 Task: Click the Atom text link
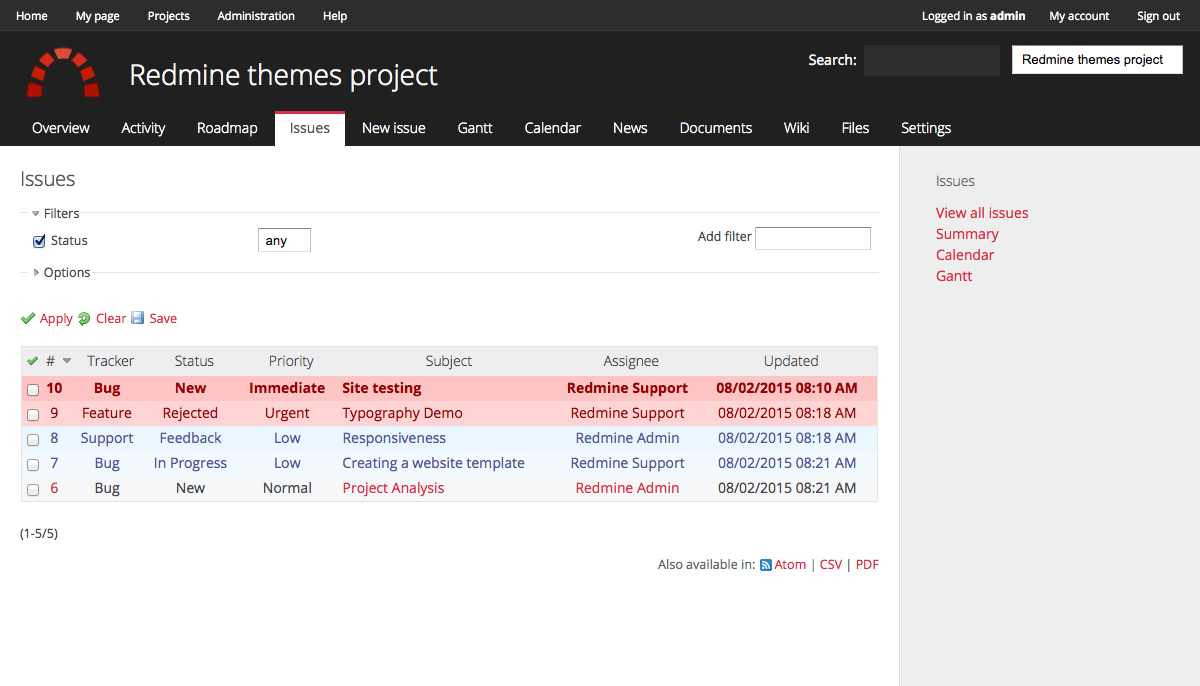(790, 565)
